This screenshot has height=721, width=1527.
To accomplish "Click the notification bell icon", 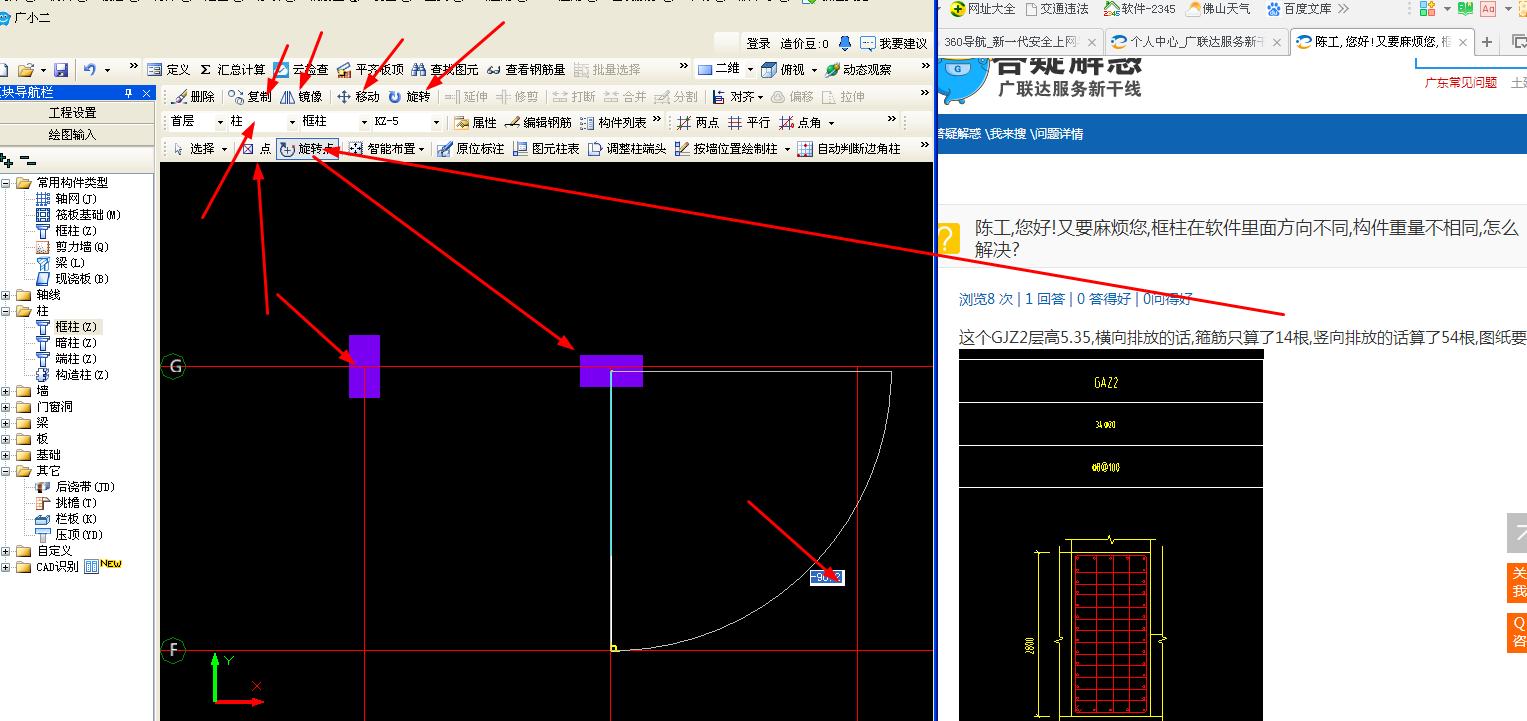I will click(x=845, y=43).
